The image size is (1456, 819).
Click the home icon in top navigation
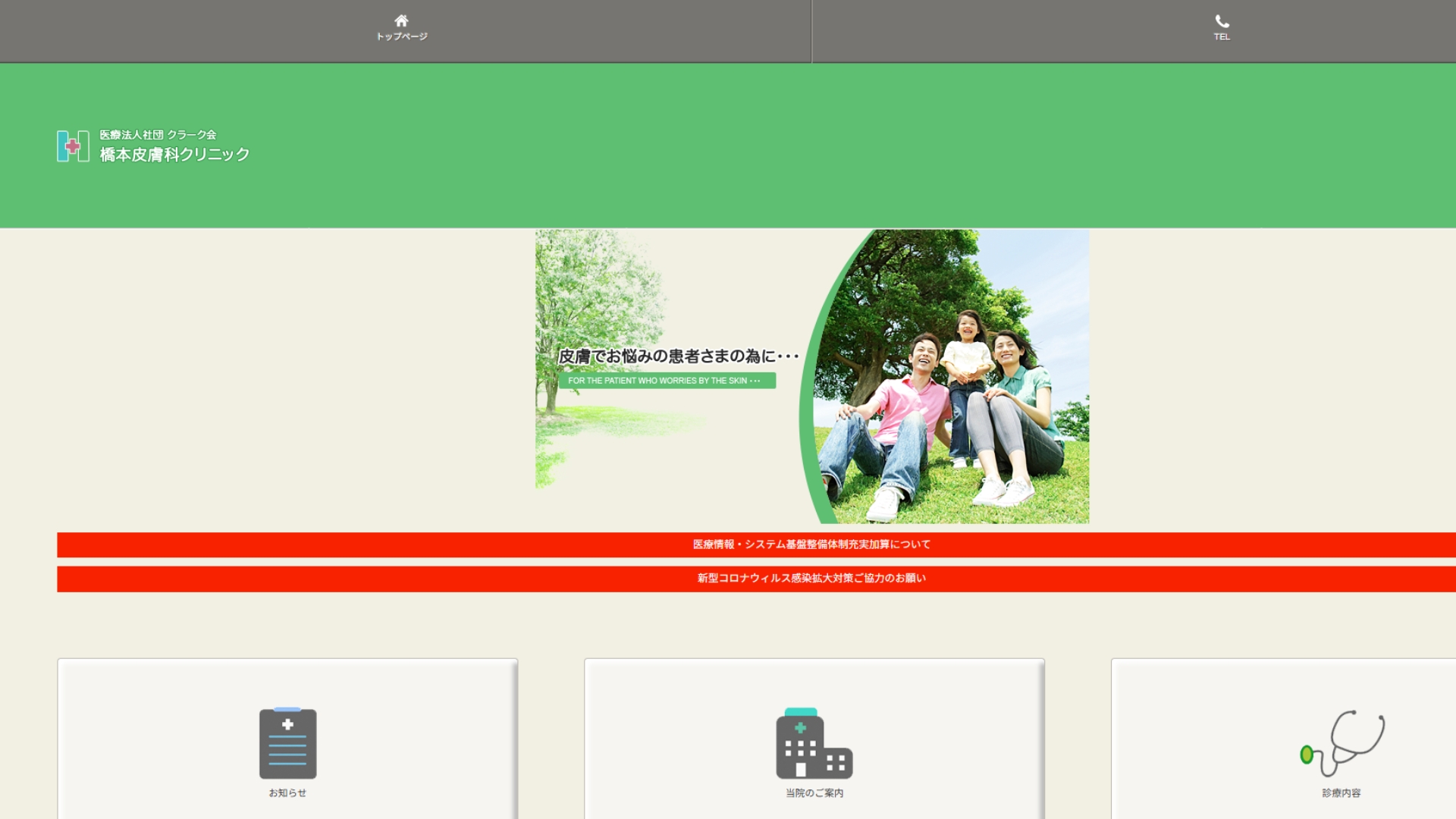coord(401,20)
